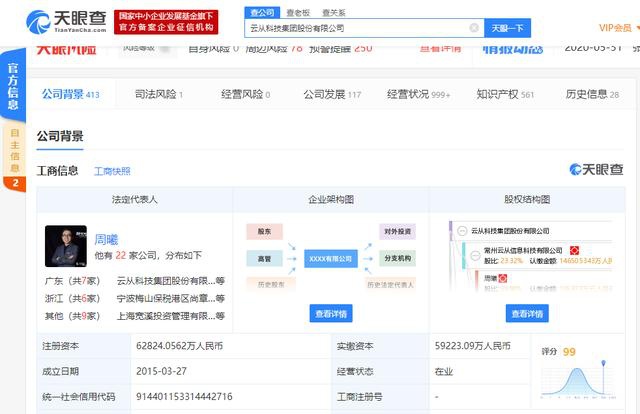The width and height of the screenshot is (640, 414).
Task: Click the company name search input field
Action: [x=355, y=28]
